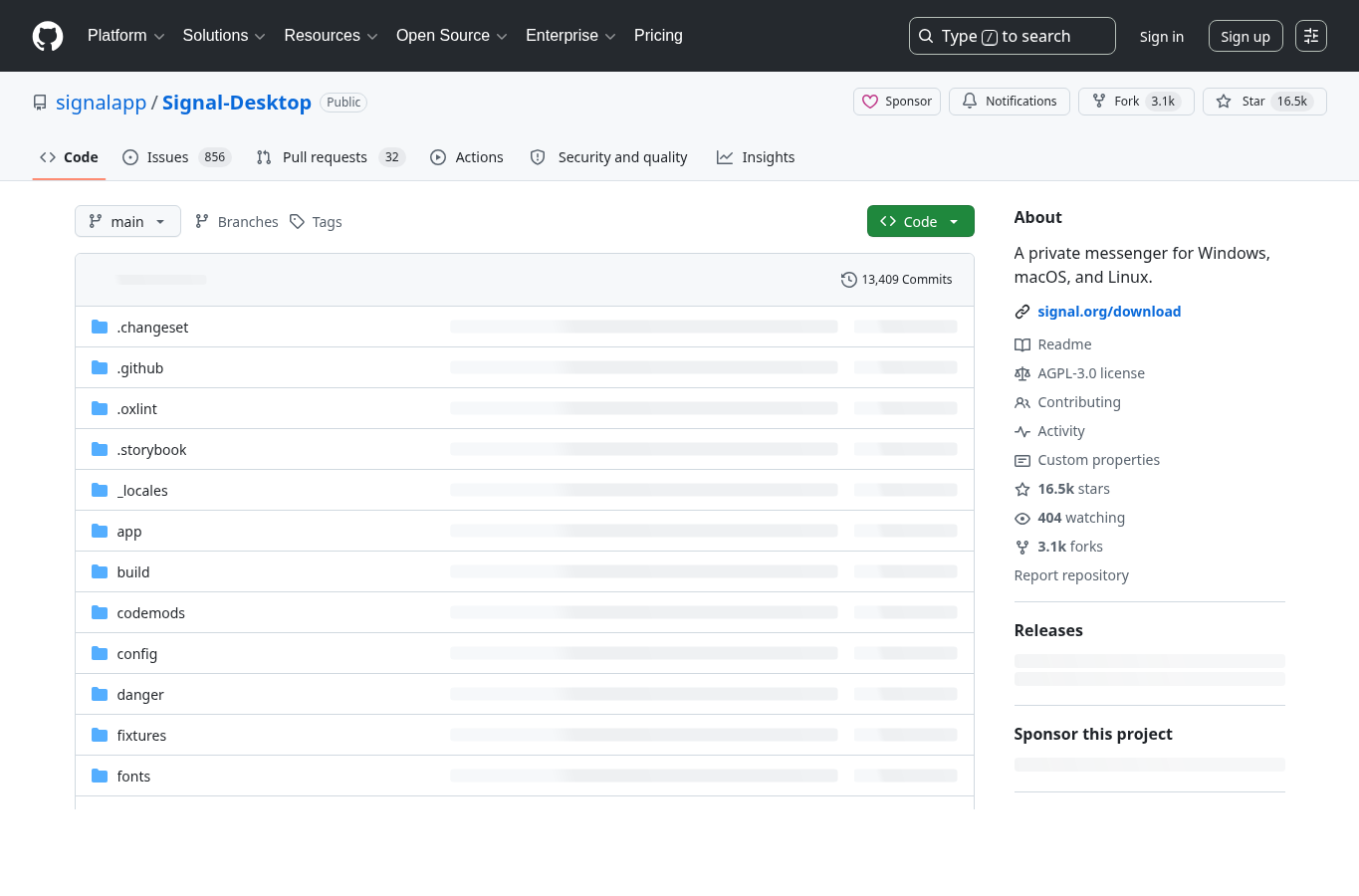The image size is (1359, 896).
Task: Click the pulse icon beside Activity
Action: tap(1022, 431)
